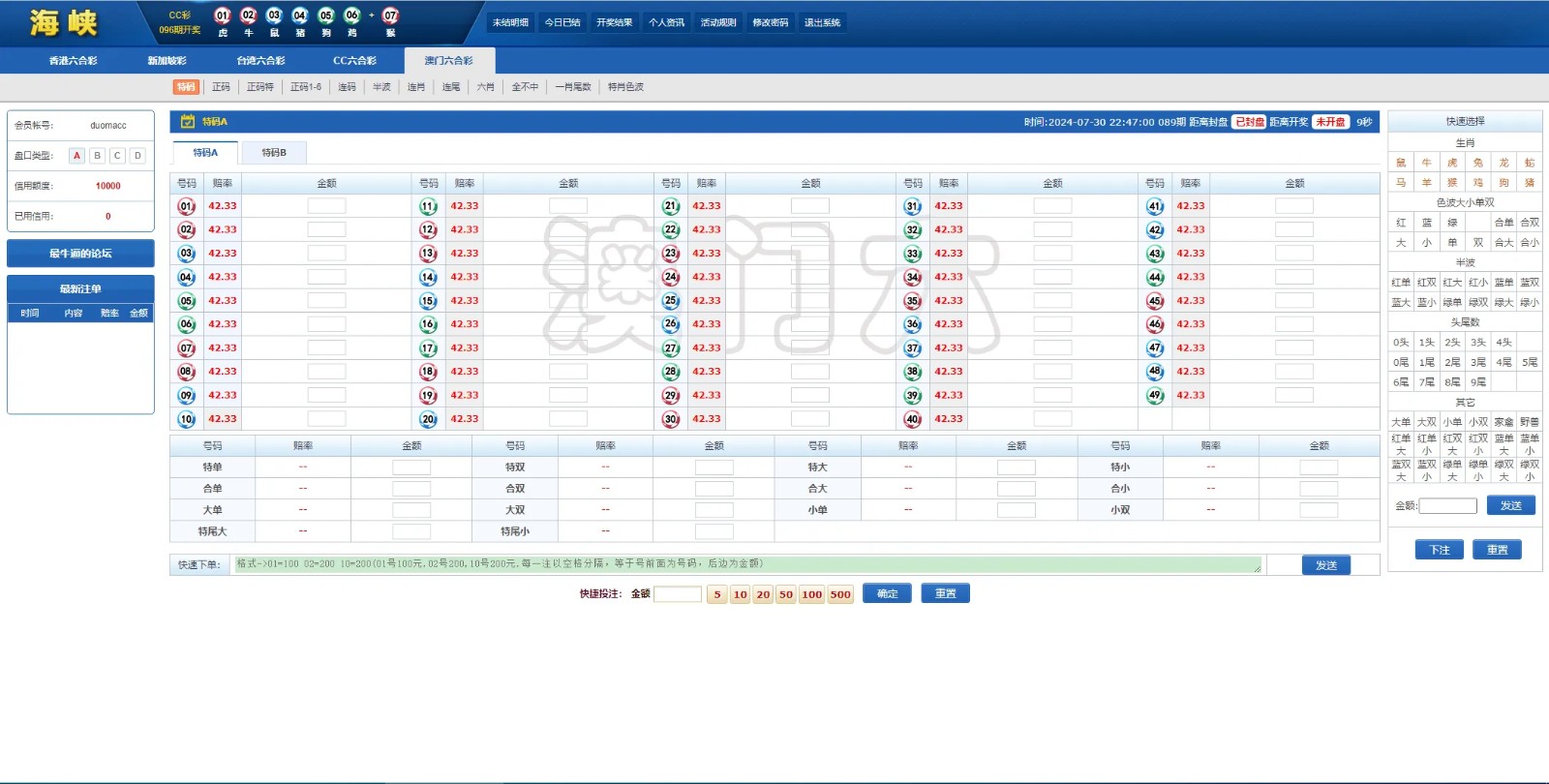The height and width of the screenshot is (784, 1549).
Task: Open the 半波 bet type
Action: tap(381, 87)
